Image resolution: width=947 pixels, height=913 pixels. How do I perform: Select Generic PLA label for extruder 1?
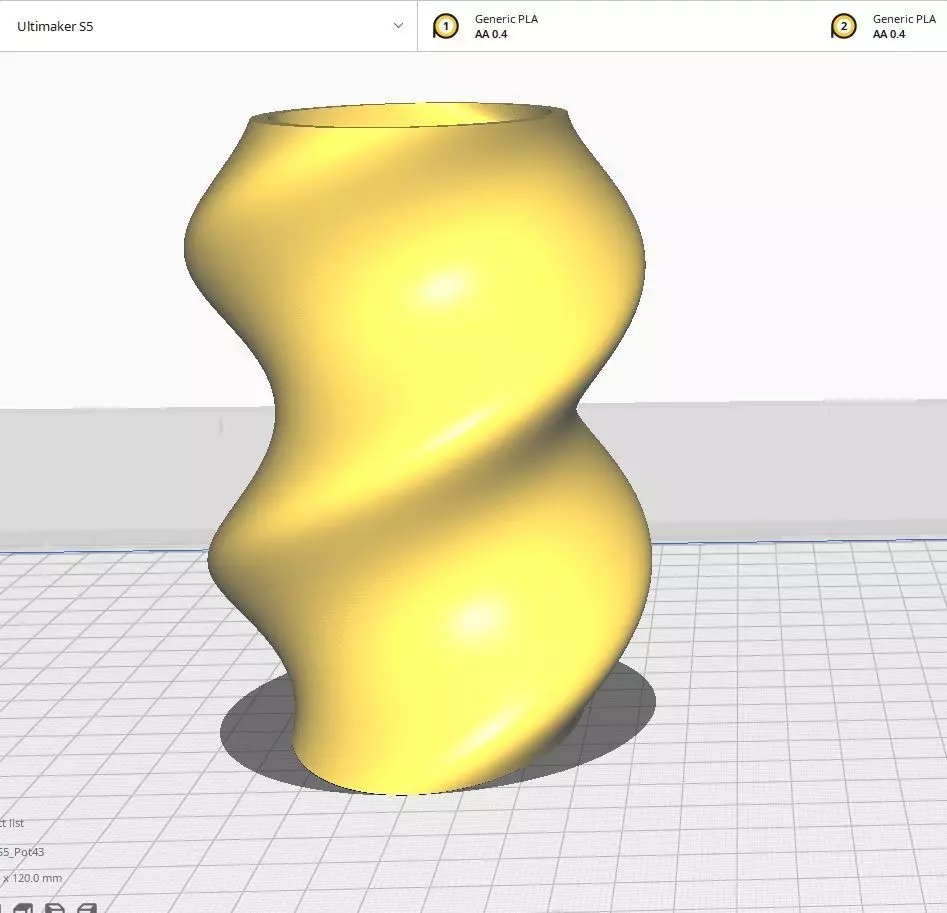506,19
